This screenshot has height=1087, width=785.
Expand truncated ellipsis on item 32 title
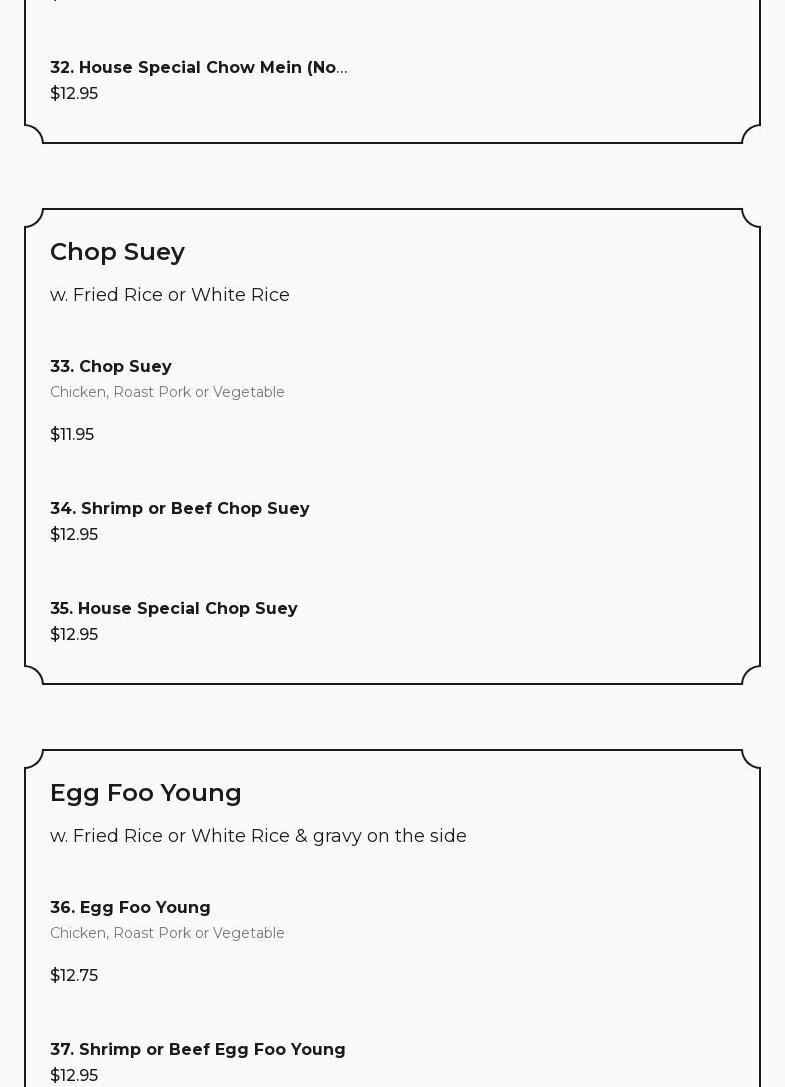pos(342,68)
